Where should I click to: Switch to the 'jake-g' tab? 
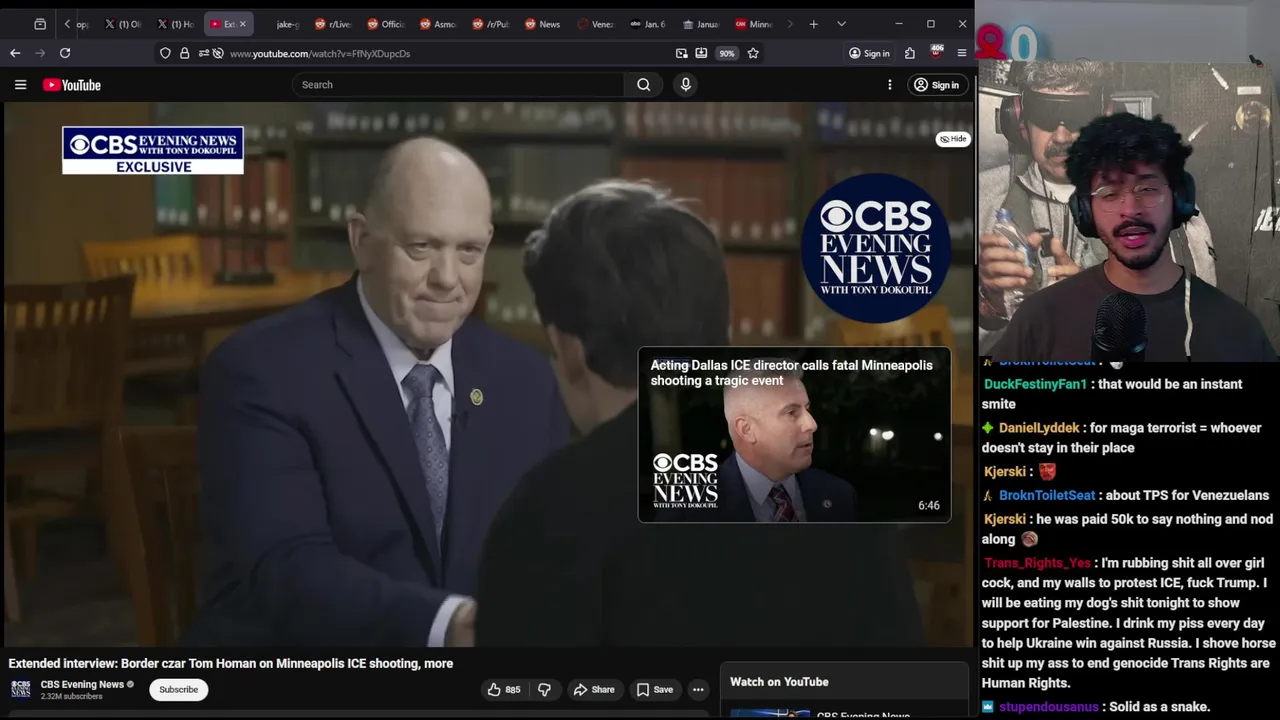(281, 24)
